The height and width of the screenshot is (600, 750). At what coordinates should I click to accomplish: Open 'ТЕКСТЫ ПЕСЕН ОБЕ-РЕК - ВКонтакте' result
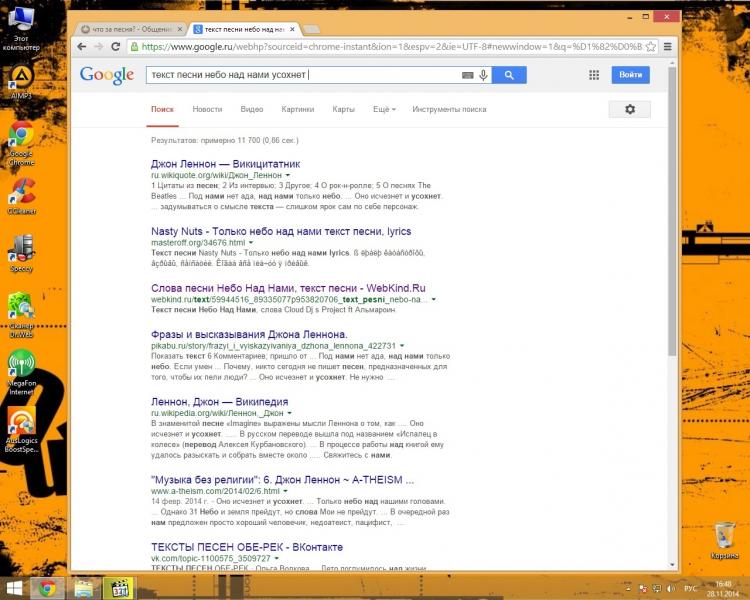coord(247,547)
